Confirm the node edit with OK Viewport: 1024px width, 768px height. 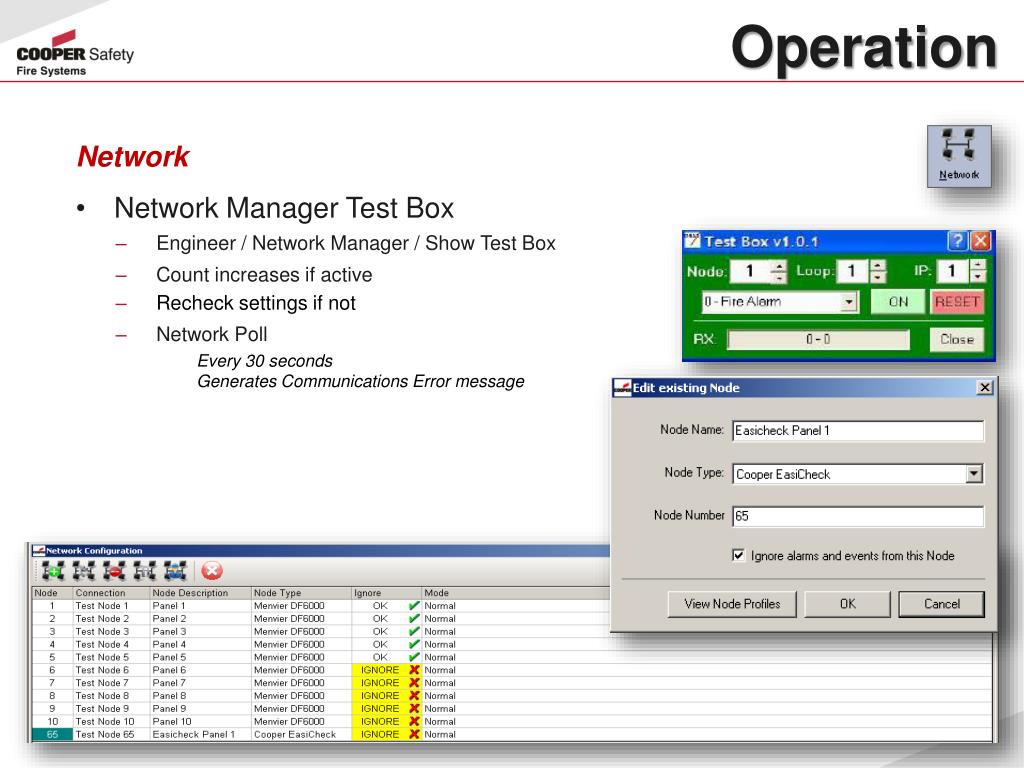pos(848,604)
